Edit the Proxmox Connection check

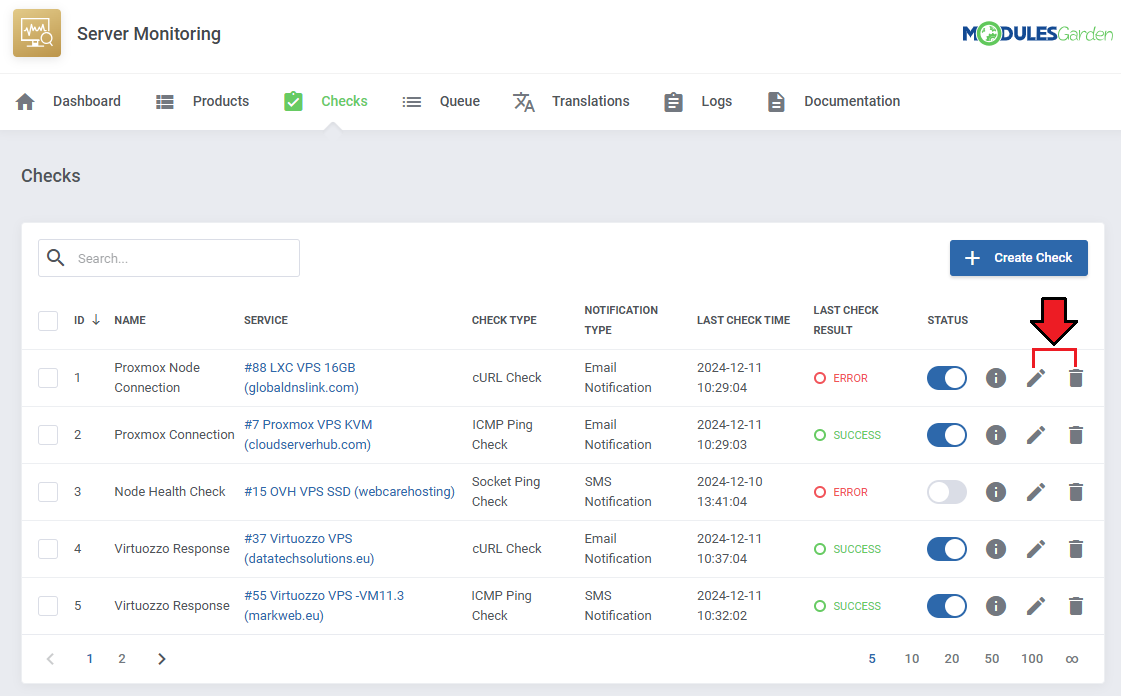(x=1036, y=435)
